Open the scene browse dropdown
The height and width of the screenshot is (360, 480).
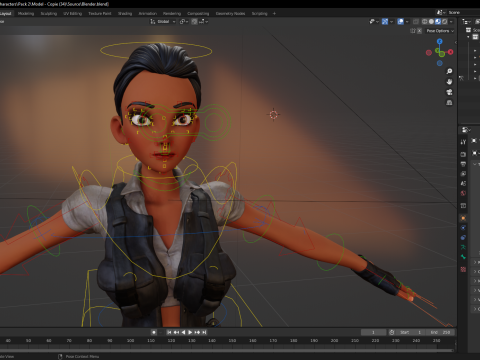click(441, 12)
